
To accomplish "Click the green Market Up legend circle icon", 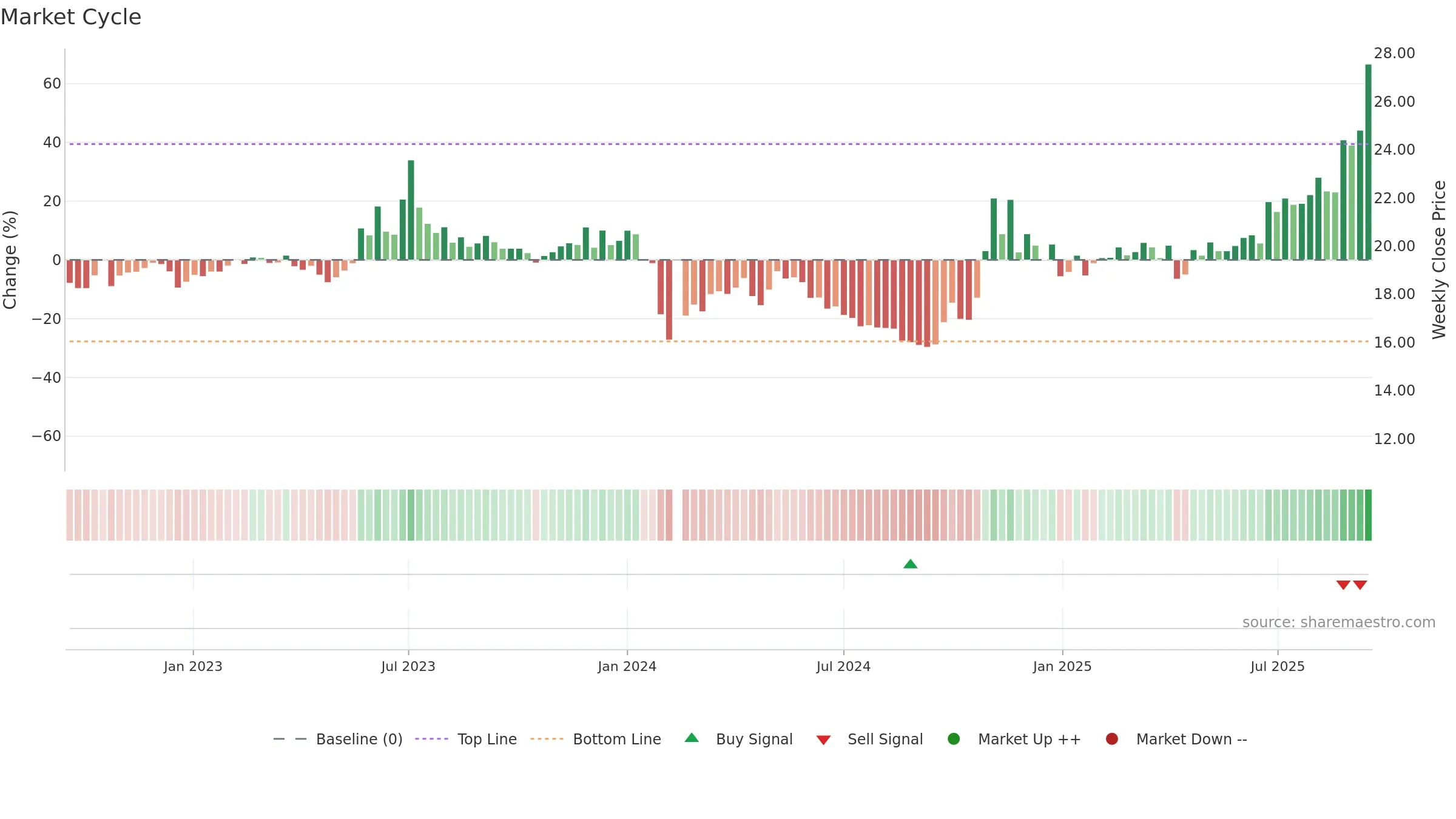I will point(954,739).
